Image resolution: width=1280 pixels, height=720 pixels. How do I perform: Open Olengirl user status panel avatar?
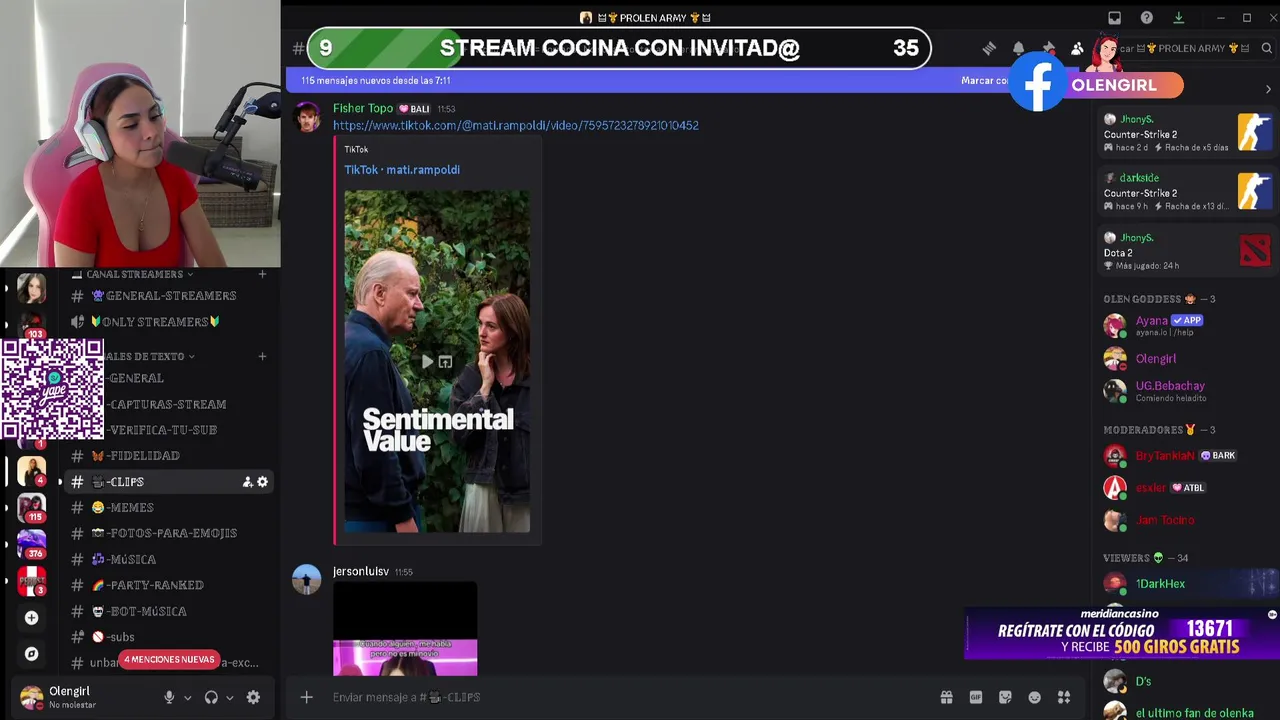[x=32, y=697]
